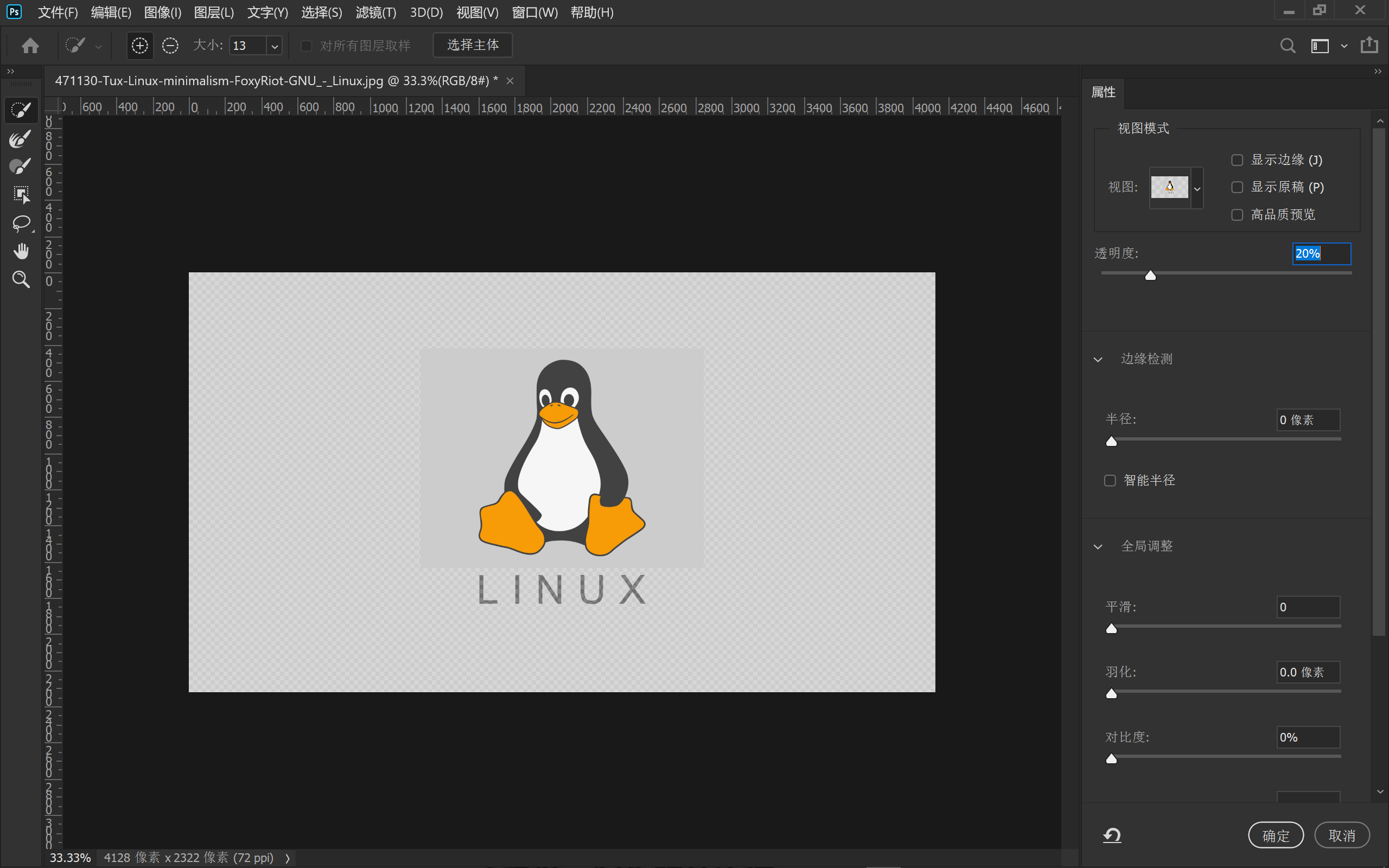
Task: Click the 半径 slider handle
Action: pyautogui.click(x=1111, y=441)
